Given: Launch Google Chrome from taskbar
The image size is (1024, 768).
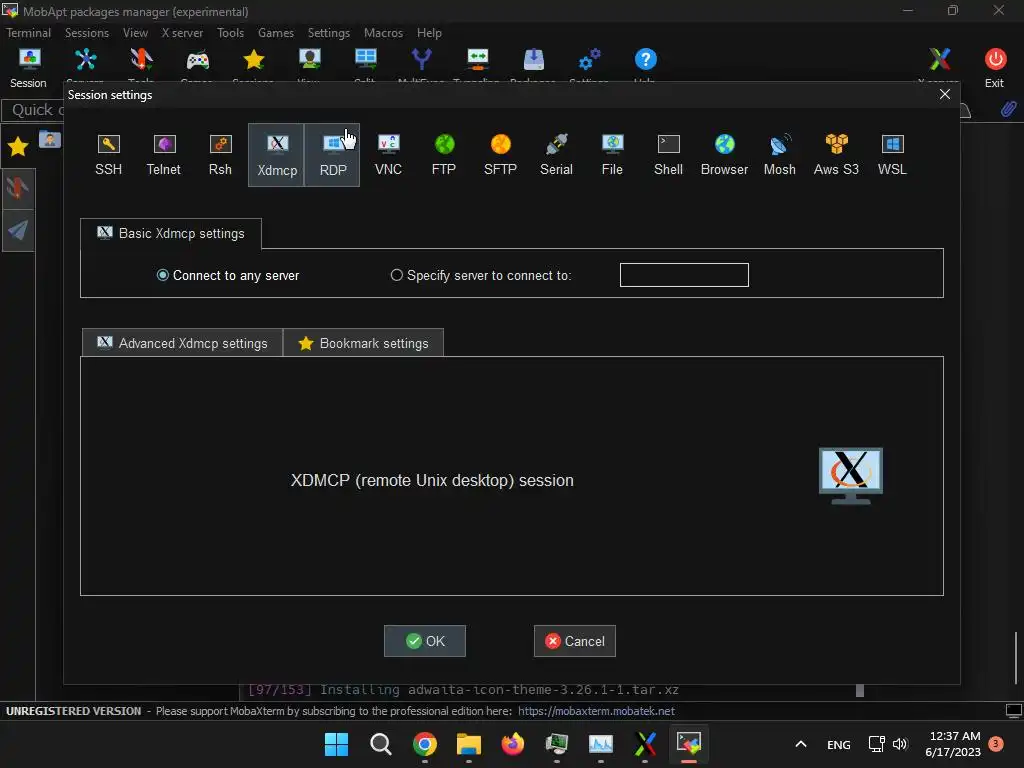Looking at the screenshot, I should pyautogui.click(x=424, y=744).
